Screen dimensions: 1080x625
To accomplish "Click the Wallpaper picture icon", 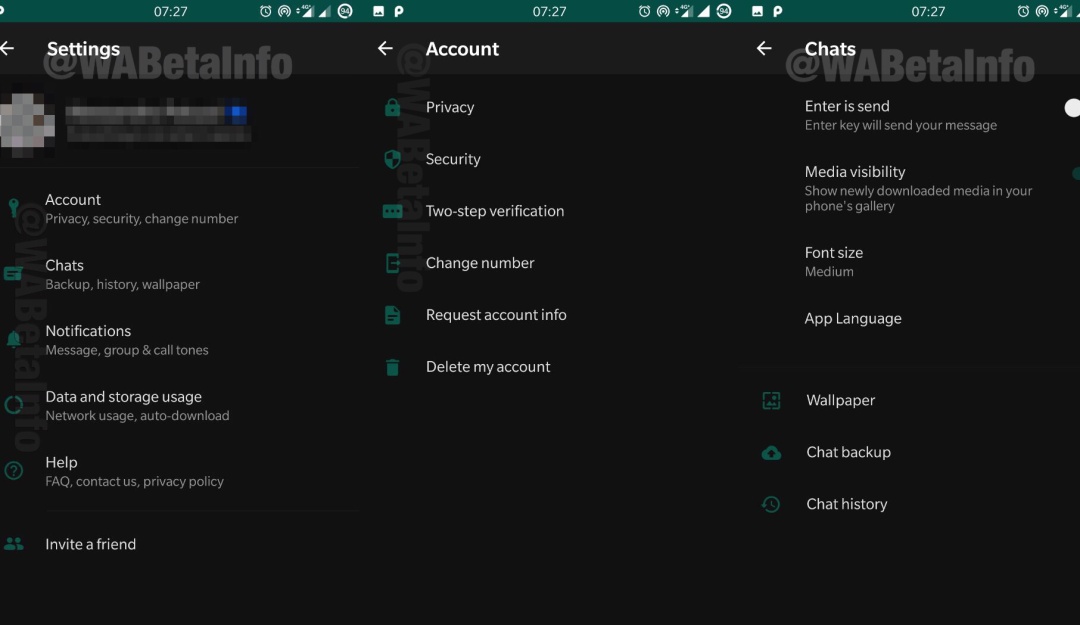I will tap(771, 400).
